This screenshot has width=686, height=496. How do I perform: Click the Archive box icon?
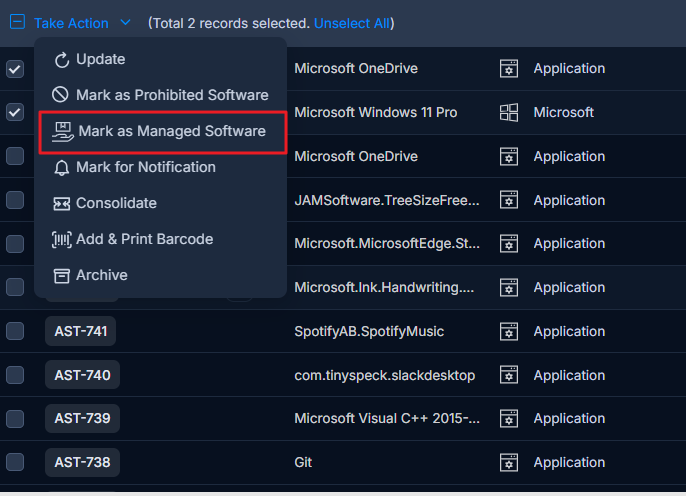click(62, 276)
